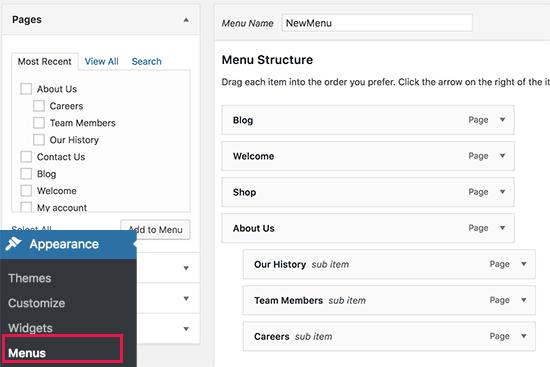Check the Careers page checkbox

[x=39, y=106]
